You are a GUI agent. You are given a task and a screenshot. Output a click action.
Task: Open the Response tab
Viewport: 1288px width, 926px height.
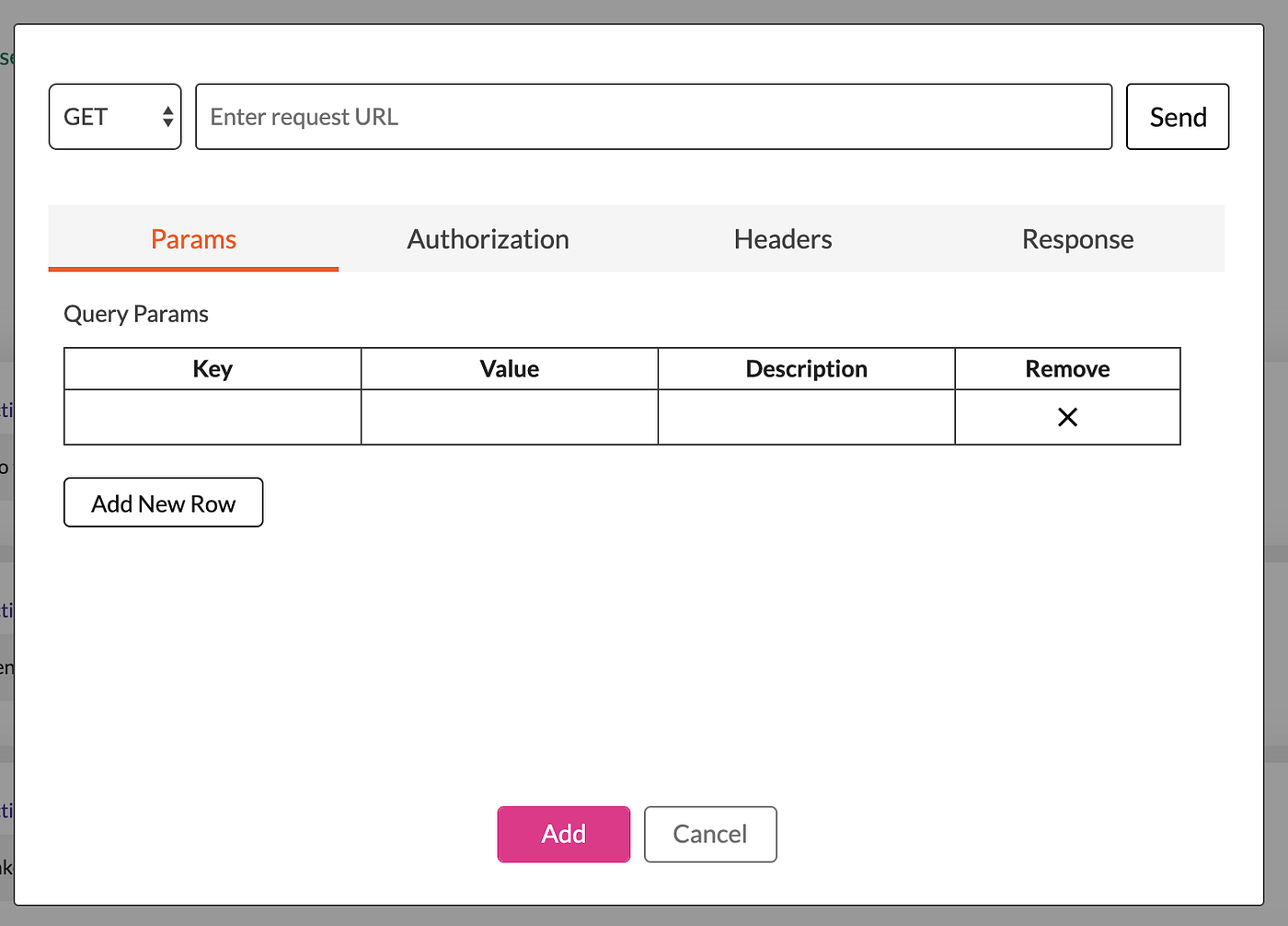point(1077,238)
